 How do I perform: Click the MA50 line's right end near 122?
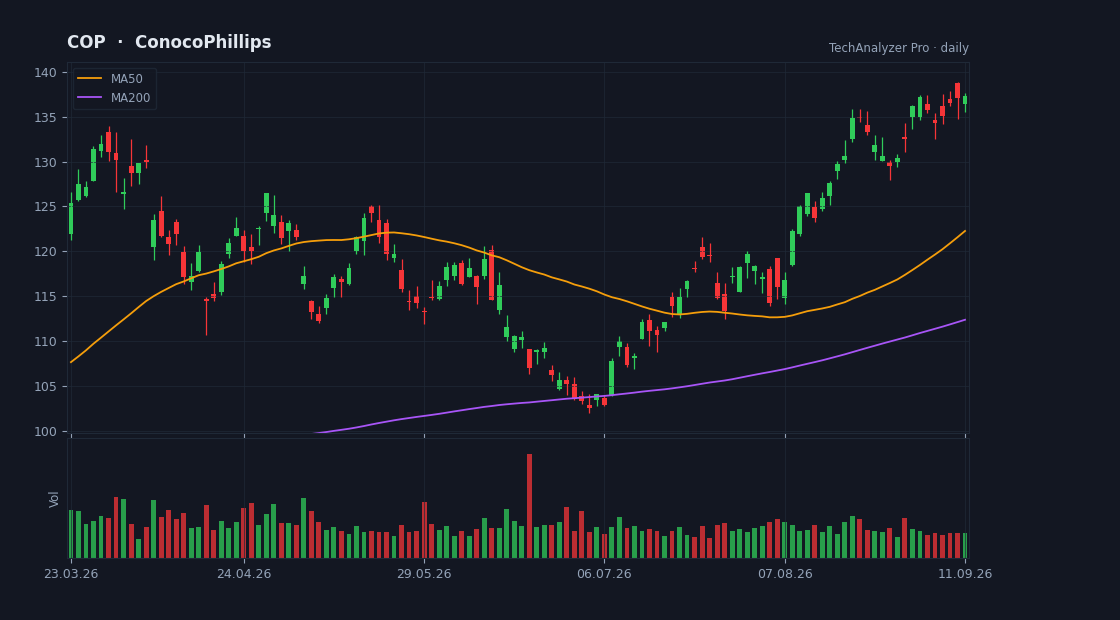tap(964, 231)
